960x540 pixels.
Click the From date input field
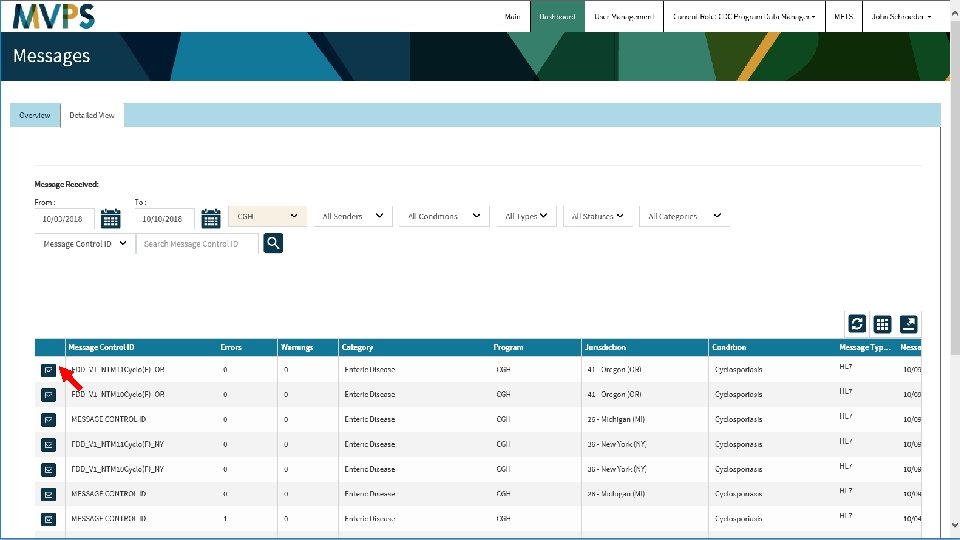pos(64,219)
